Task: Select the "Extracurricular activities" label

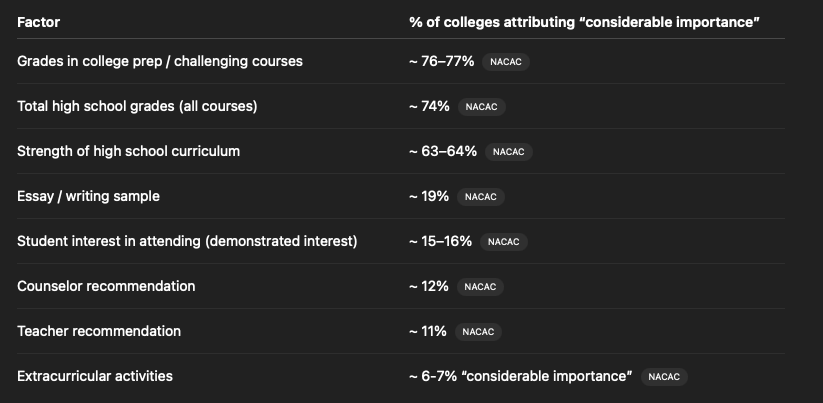Action: [x=95, y=376]
